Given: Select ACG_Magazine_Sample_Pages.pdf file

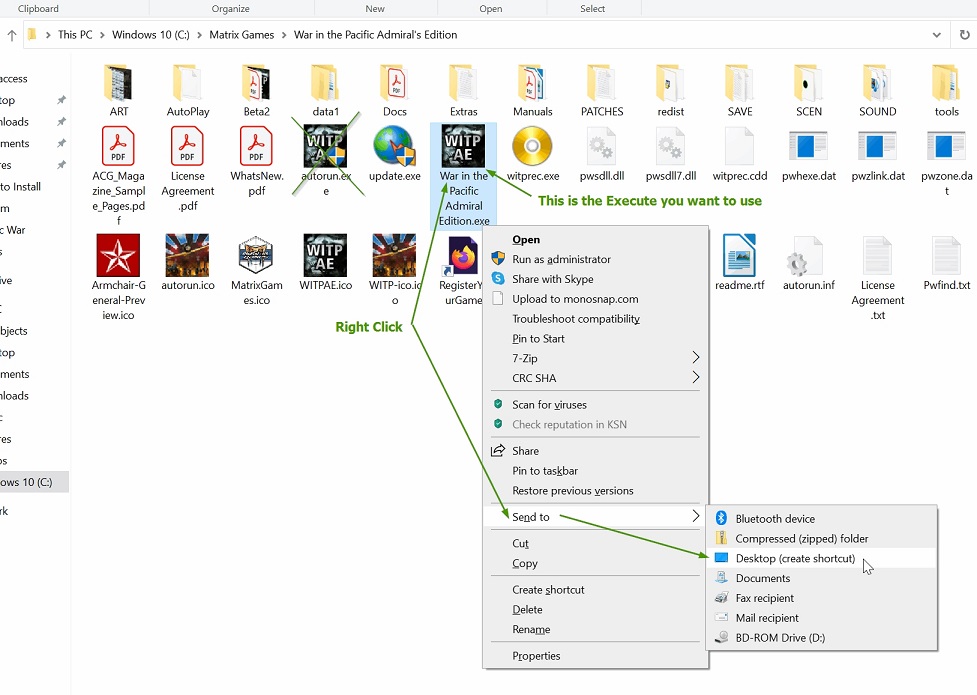Looking at the screenshot, I should coord(118,175).
